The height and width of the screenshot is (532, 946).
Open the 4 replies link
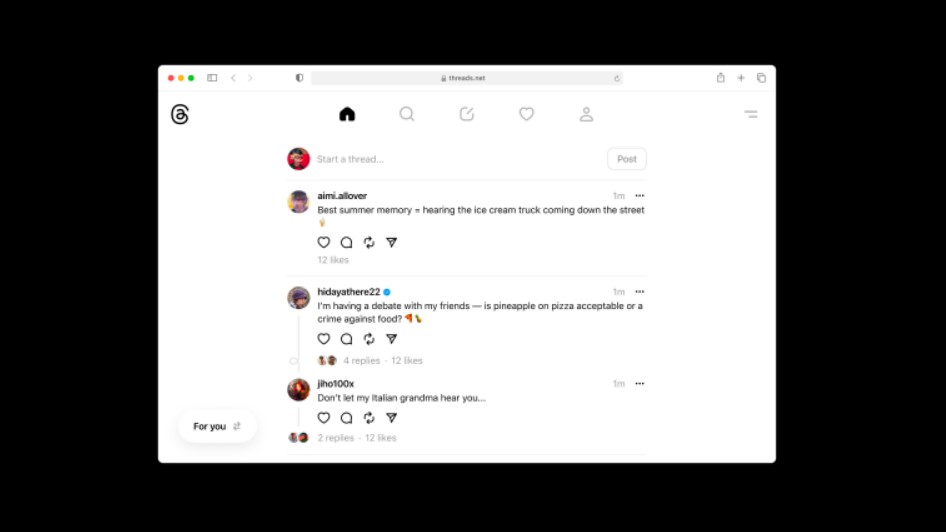click(361, 361)
